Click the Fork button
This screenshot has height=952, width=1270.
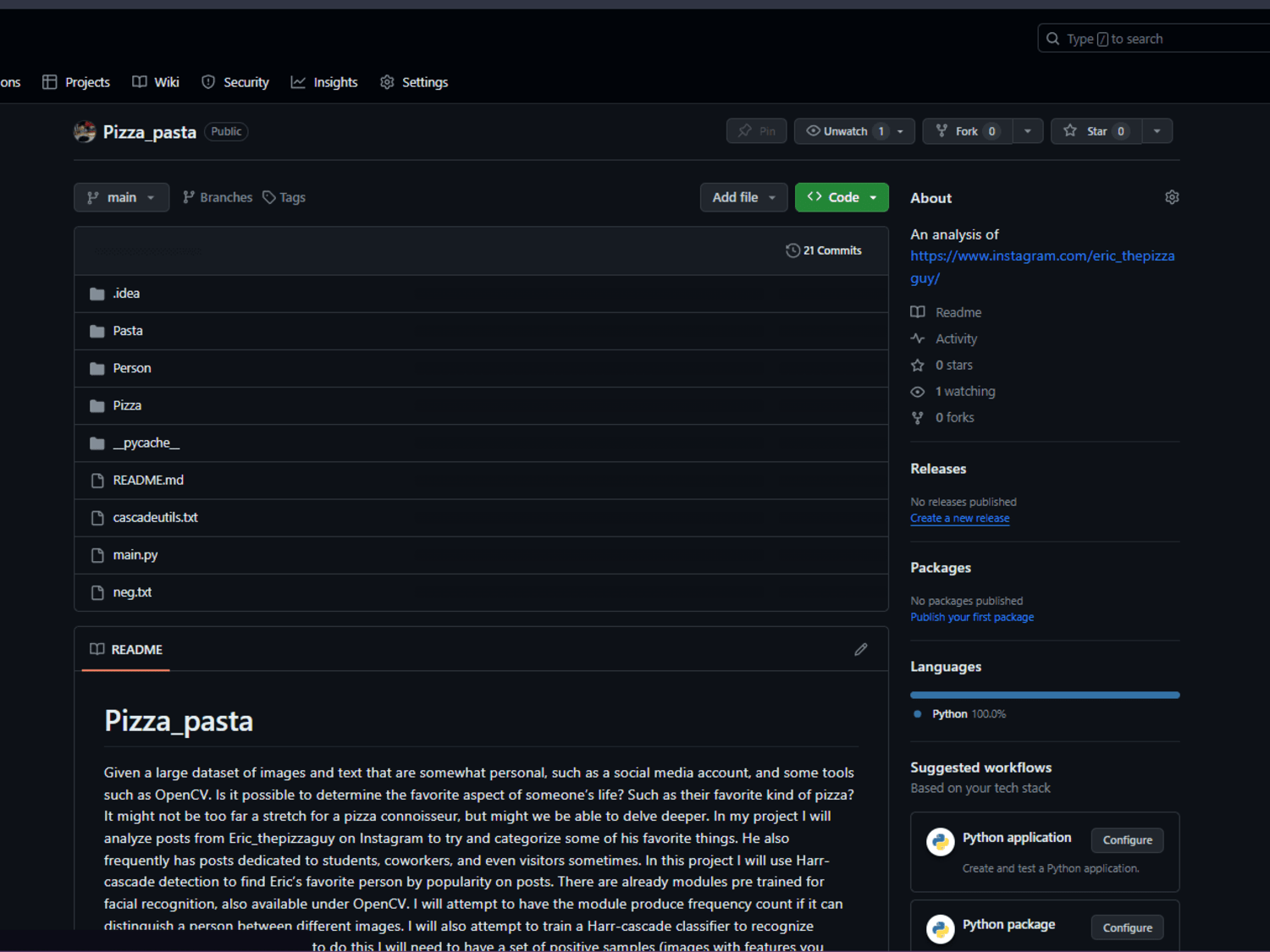point(967,131)
